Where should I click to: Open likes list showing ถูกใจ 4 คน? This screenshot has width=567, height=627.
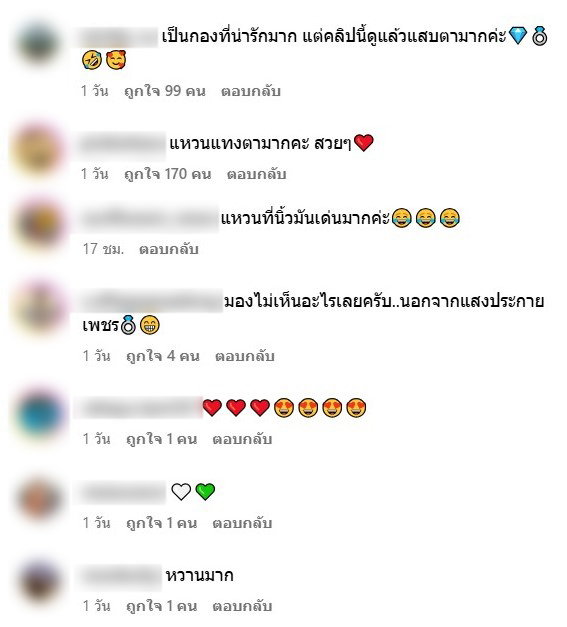point(163,356)
